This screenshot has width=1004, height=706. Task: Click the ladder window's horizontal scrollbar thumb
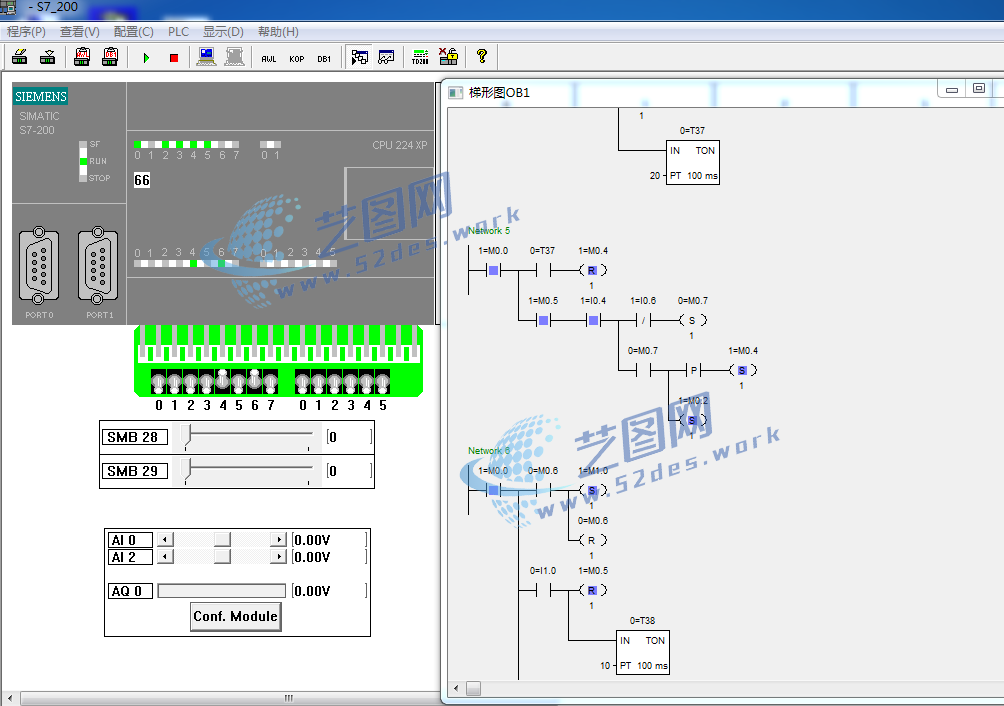[473, 689]
